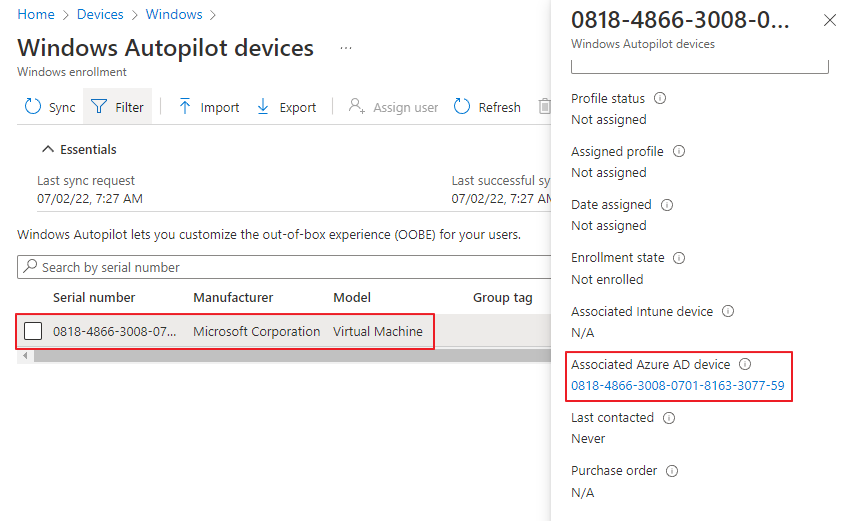Sort by Manufacturer column header
This screenshot has width=845, height=521.
click(233, 297)
